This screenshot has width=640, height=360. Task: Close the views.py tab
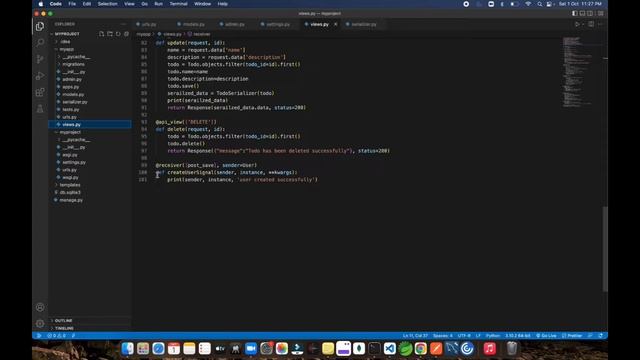click(x=336, y=24)
